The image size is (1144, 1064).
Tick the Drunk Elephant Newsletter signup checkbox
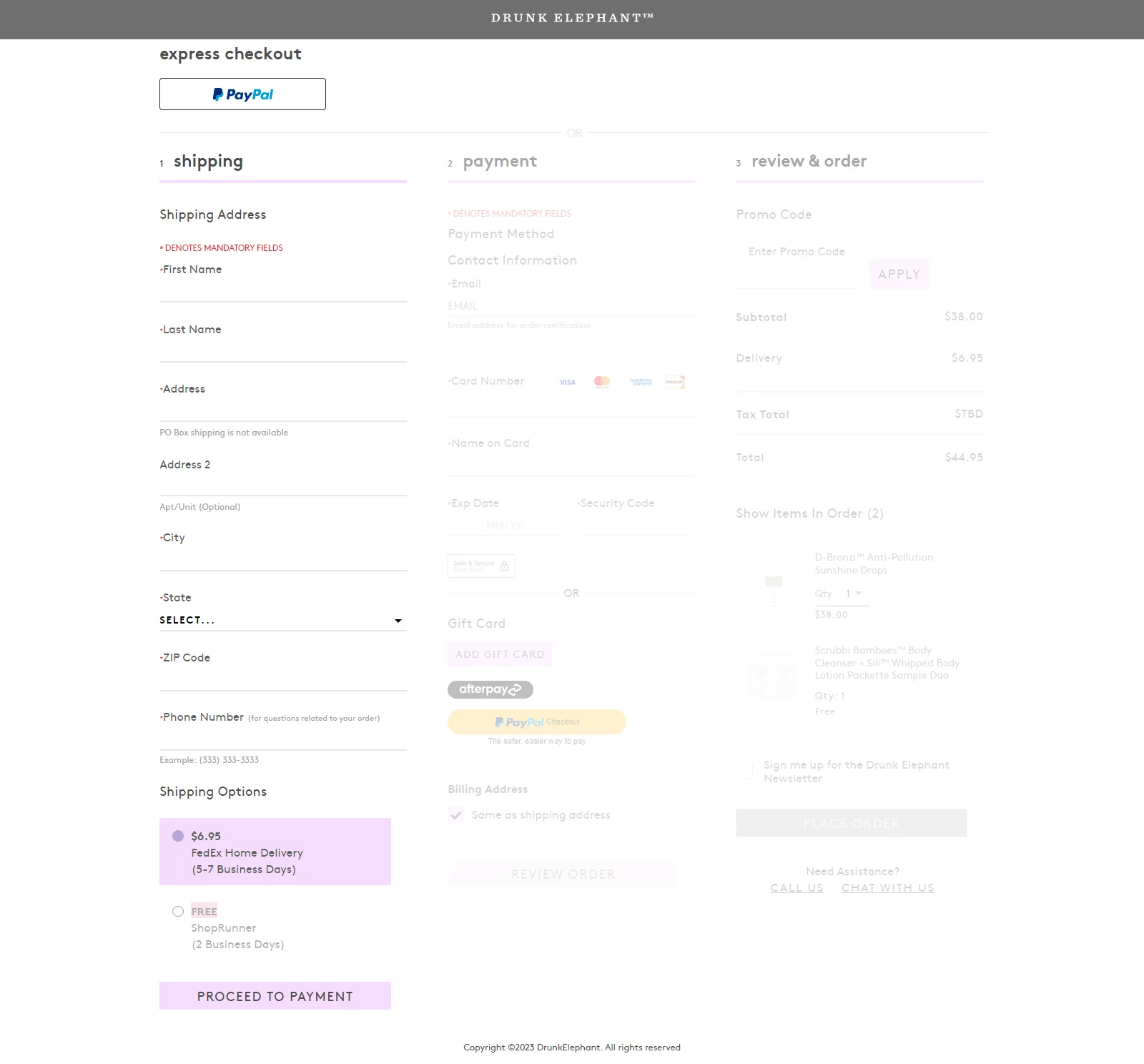(x=744, y=770)
